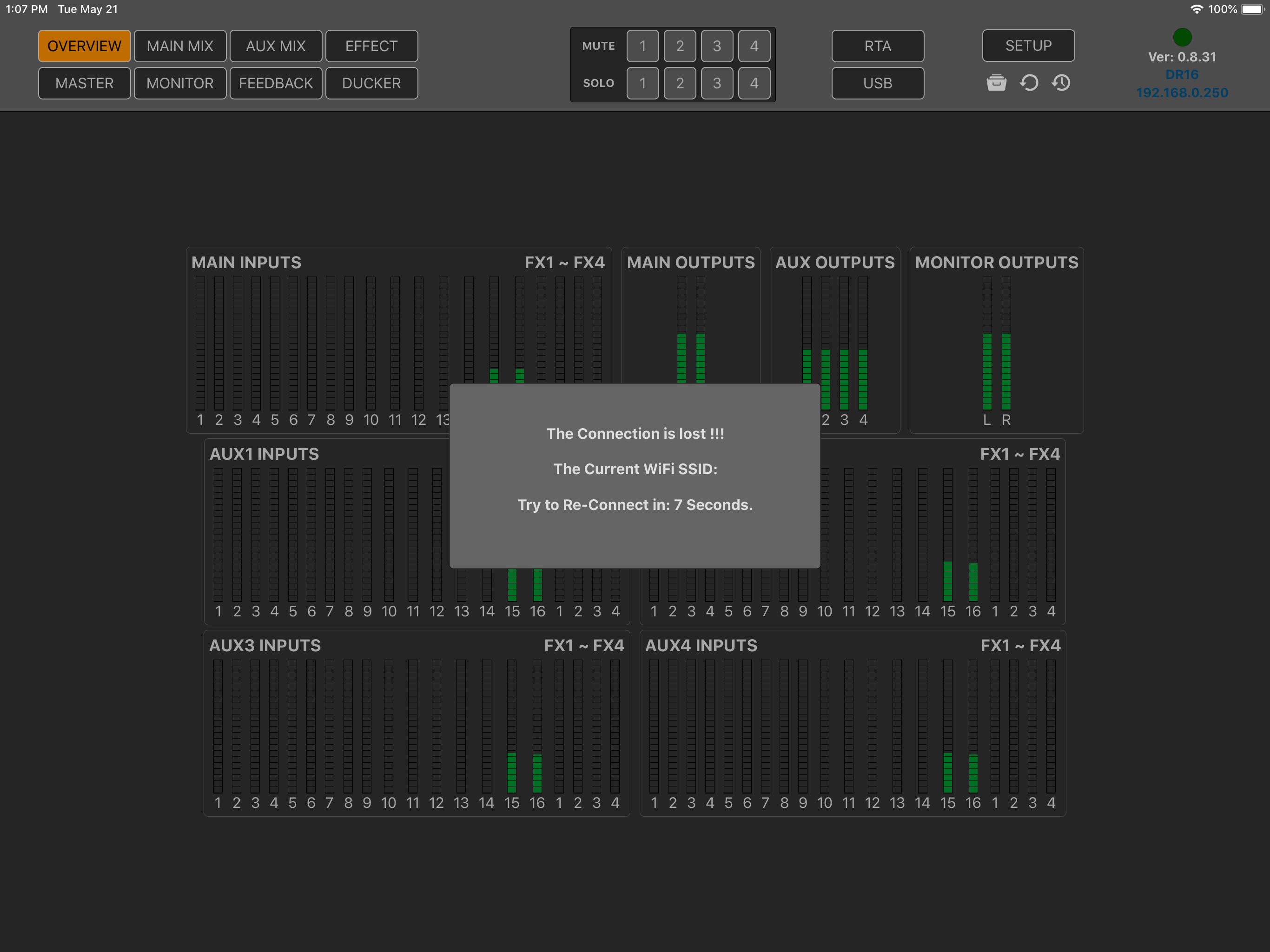
Task: Open the MONITOR tab
Action: tap(180, 83)
